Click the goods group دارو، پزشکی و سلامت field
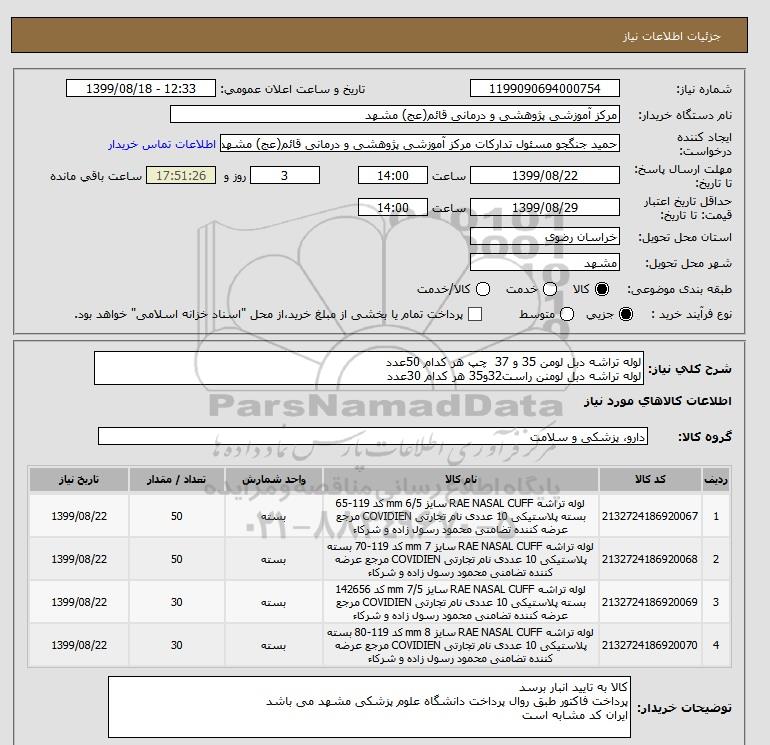 point(373,436)
